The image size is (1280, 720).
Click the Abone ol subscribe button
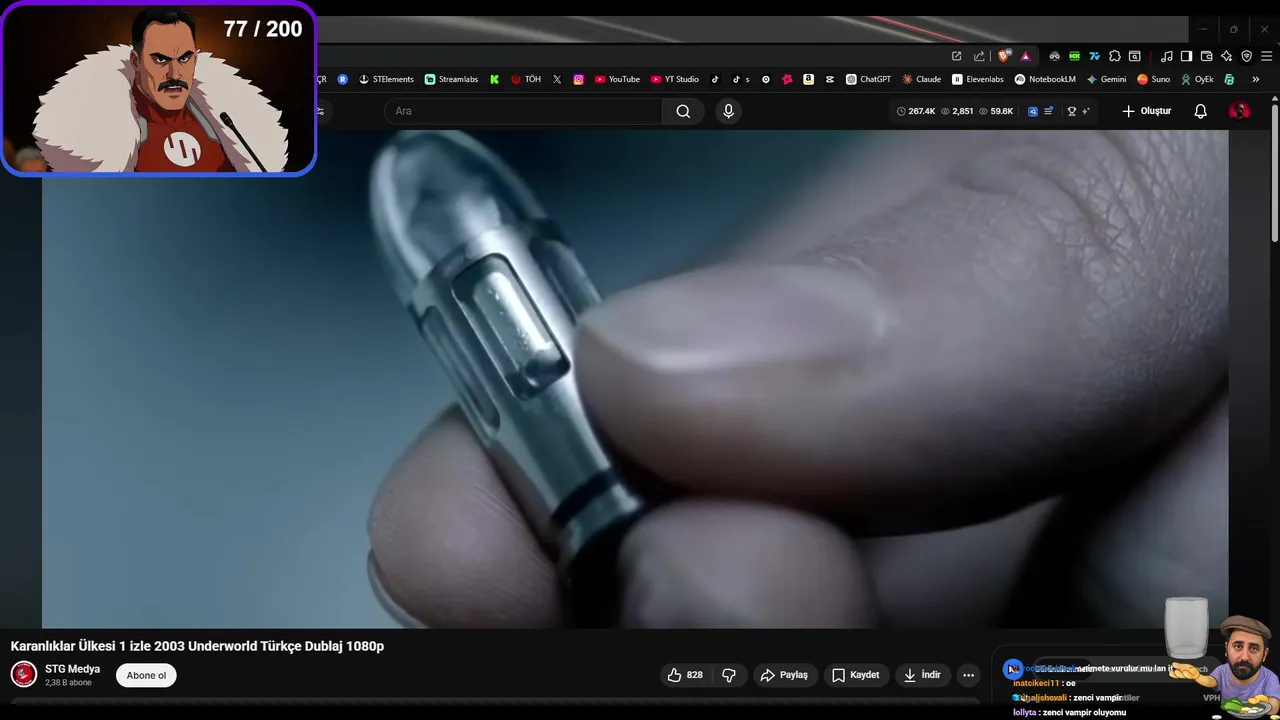(x=146, y=675)
